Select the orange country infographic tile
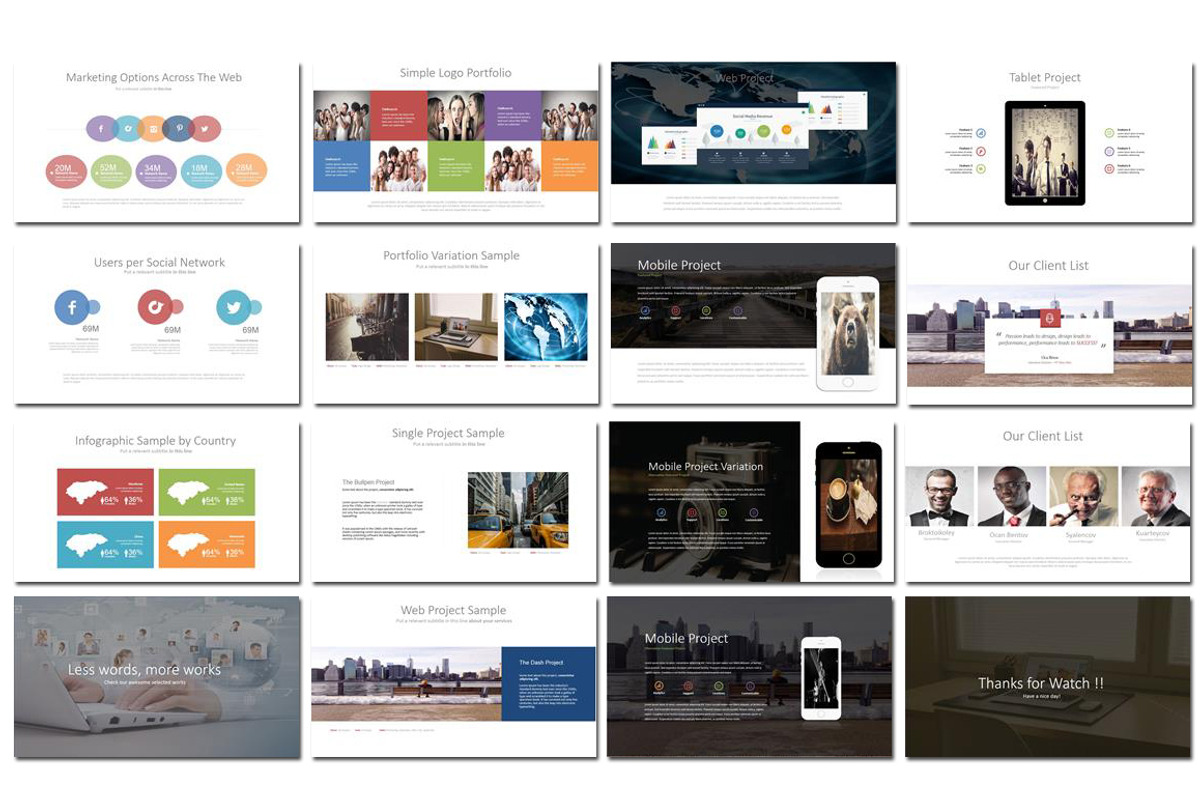The width and height of the screenshot is (1200, 800). pos(206,545)
